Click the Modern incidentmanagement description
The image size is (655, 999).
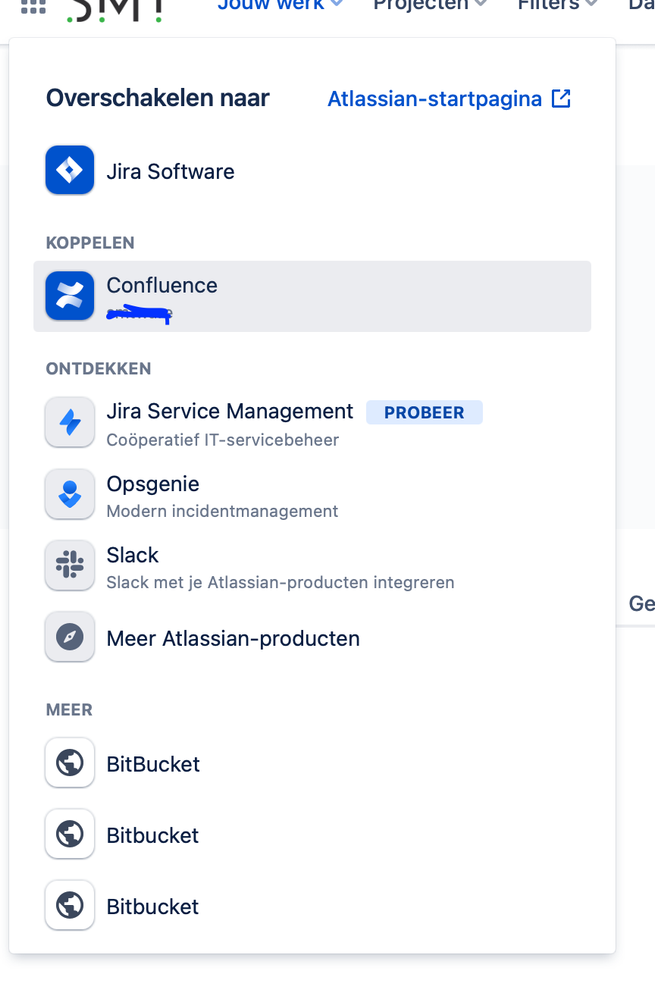click(222, 511)
